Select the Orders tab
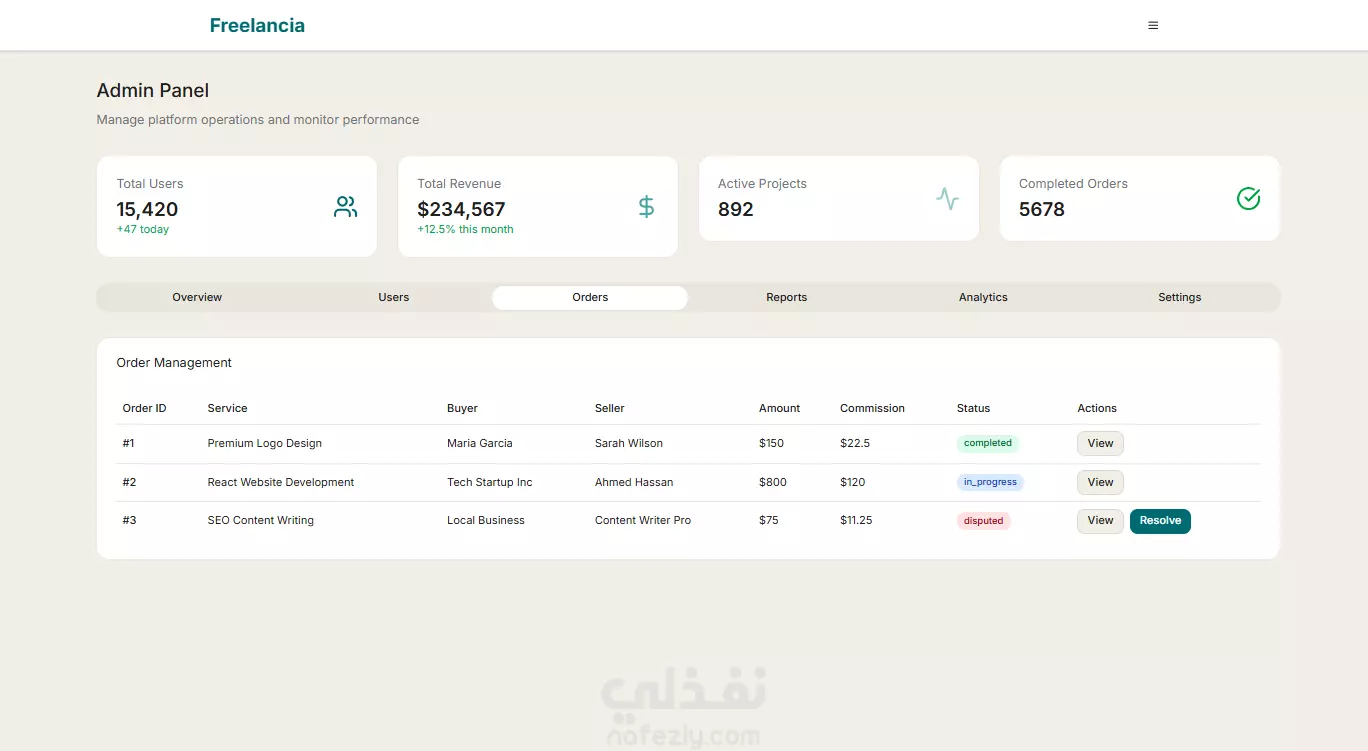 [590, 297]
